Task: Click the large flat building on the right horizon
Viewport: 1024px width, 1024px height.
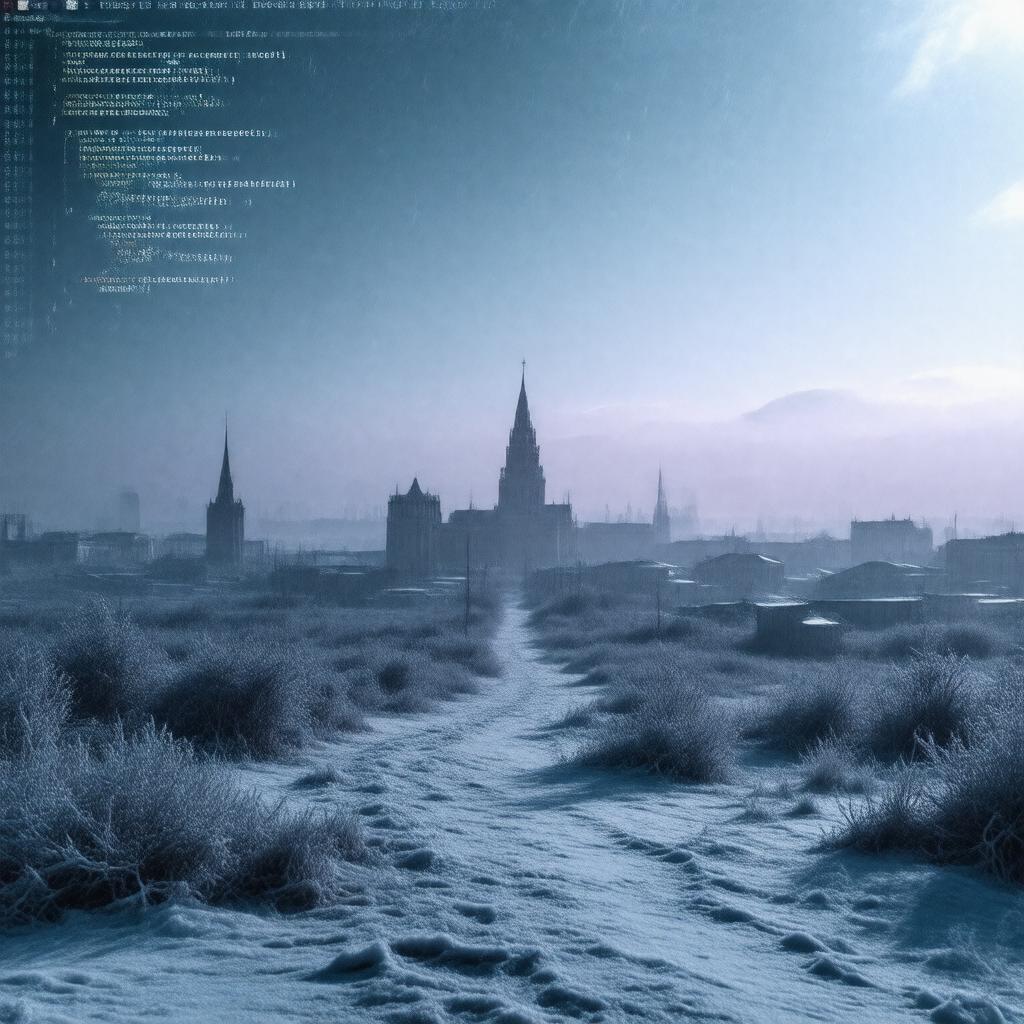Action: (890, 541)
